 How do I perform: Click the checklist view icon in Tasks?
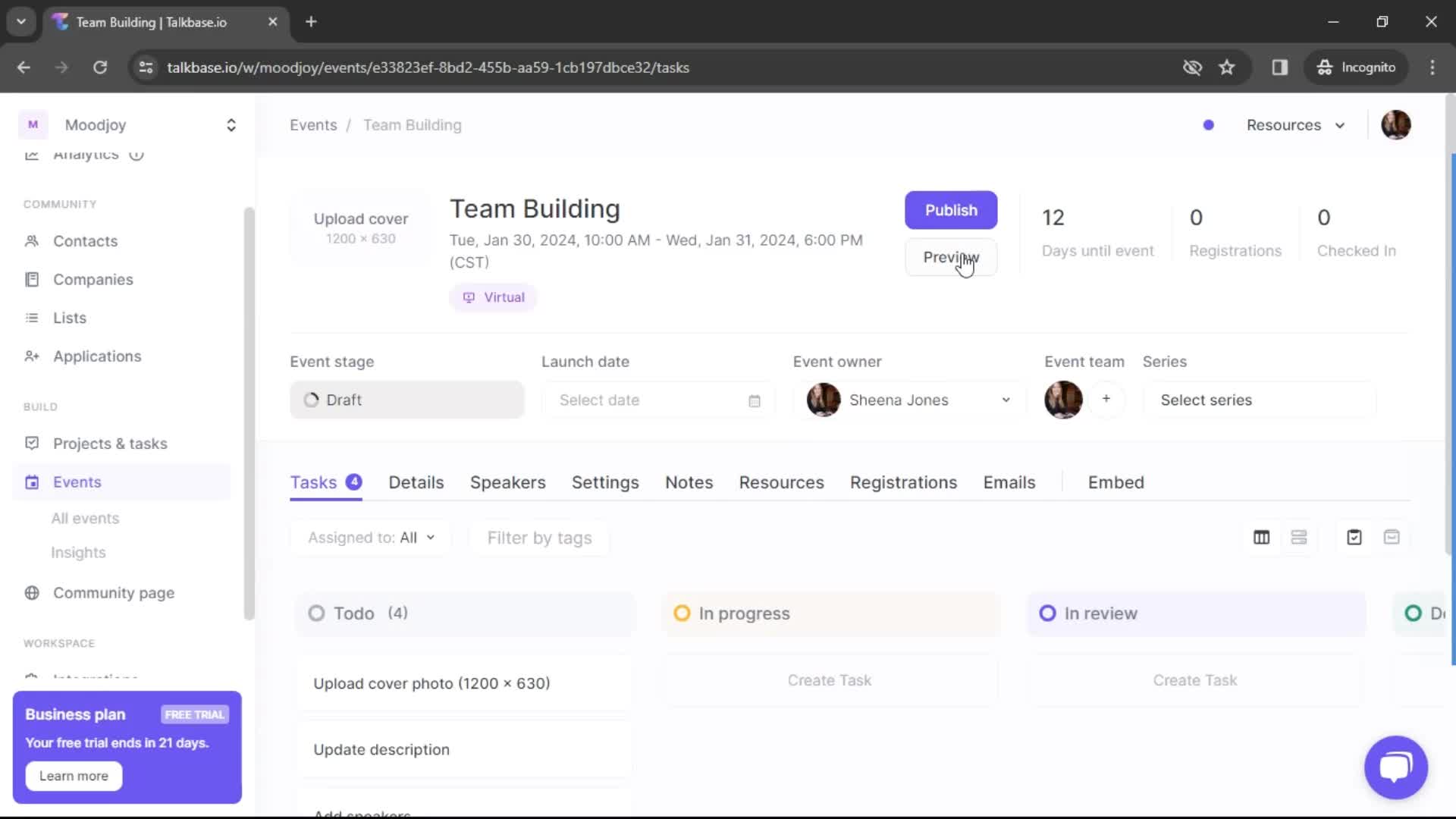point(1355,538)
